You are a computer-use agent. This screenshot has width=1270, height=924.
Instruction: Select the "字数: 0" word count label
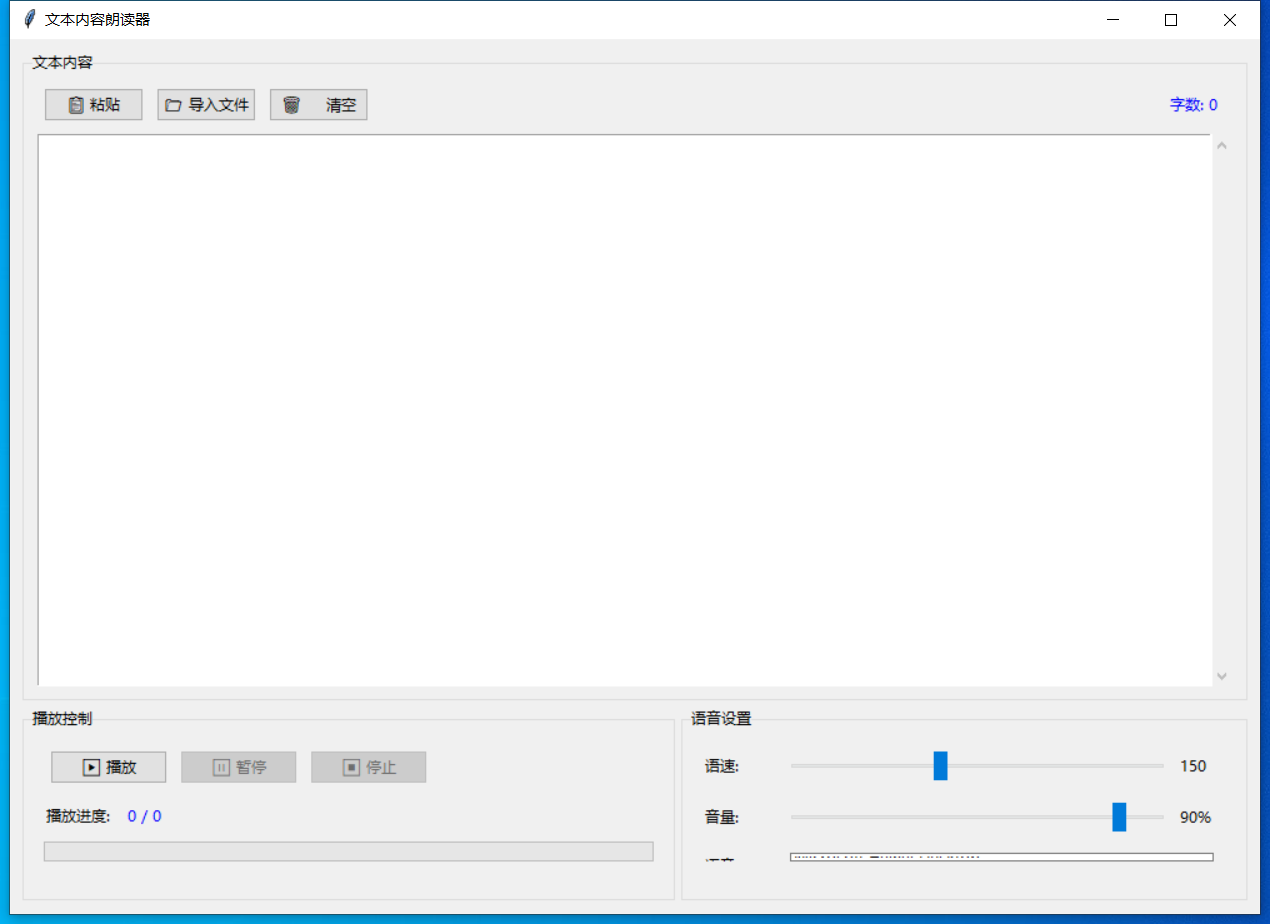pyautogui.click(x=1194, y=105)
